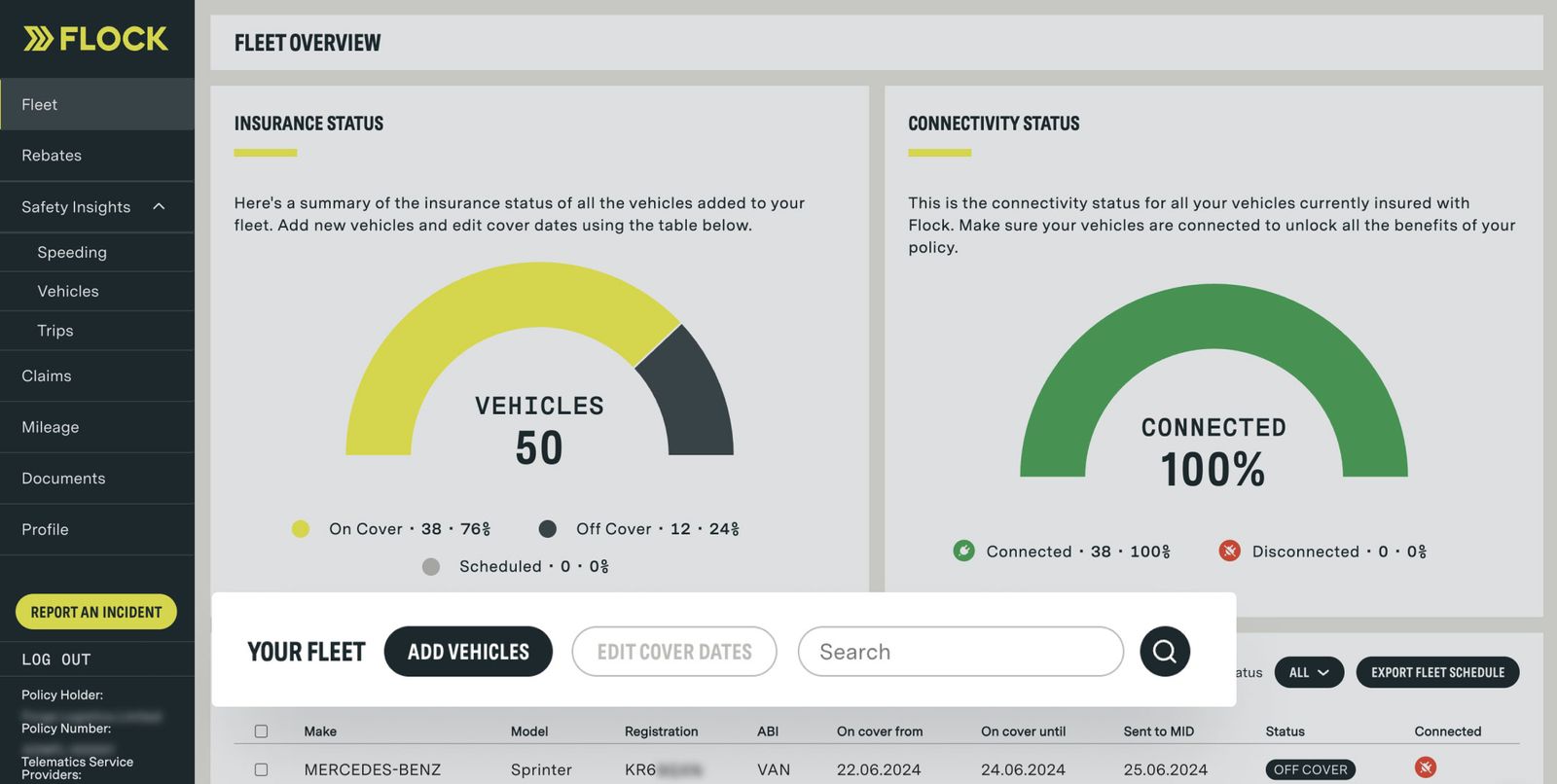Click the disconnected icon in Mercedes-Benz row
The height and width of the screenshot is (784, 1557).
(1426, 767)
